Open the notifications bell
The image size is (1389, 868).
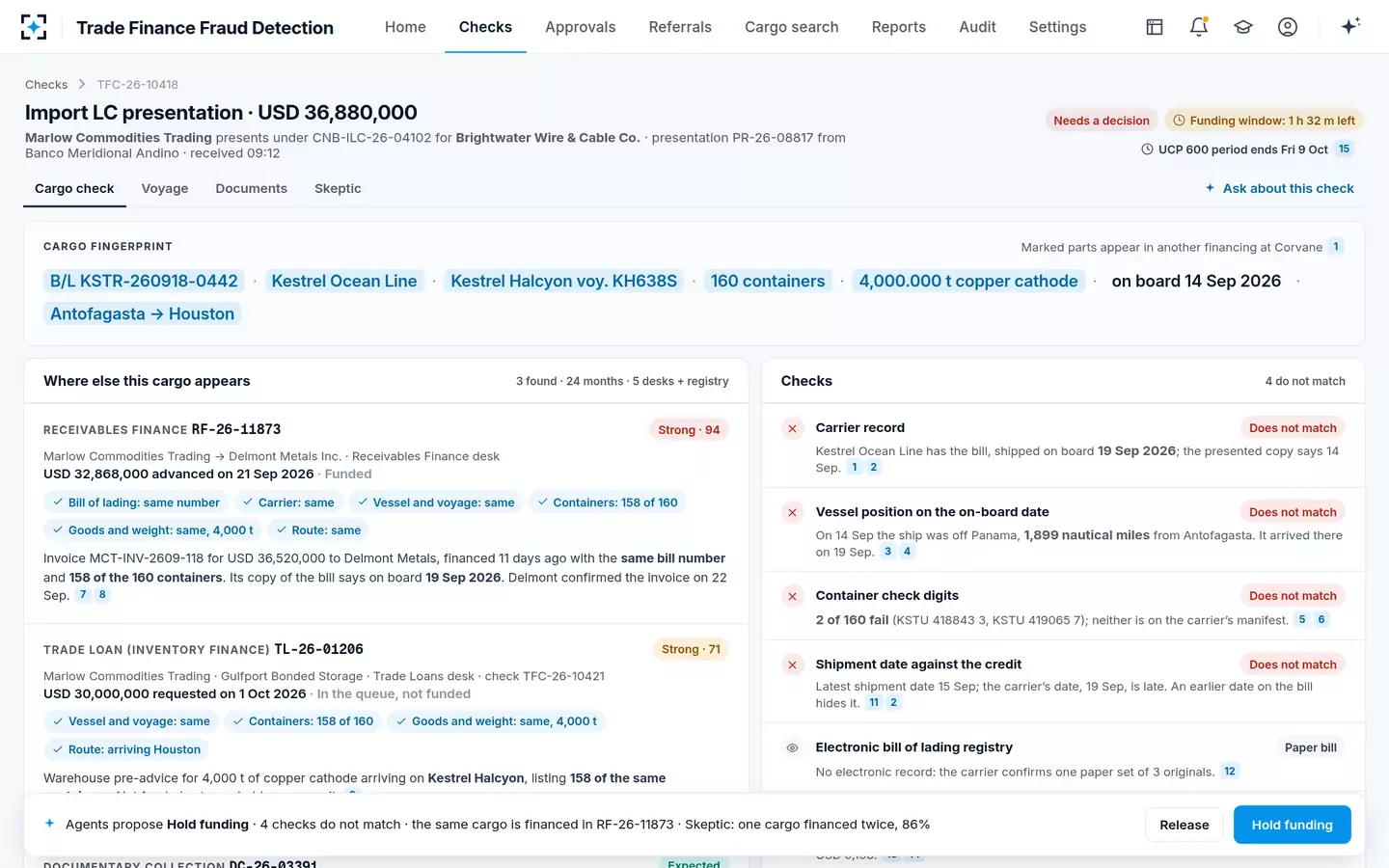[x=1199, y=27]
